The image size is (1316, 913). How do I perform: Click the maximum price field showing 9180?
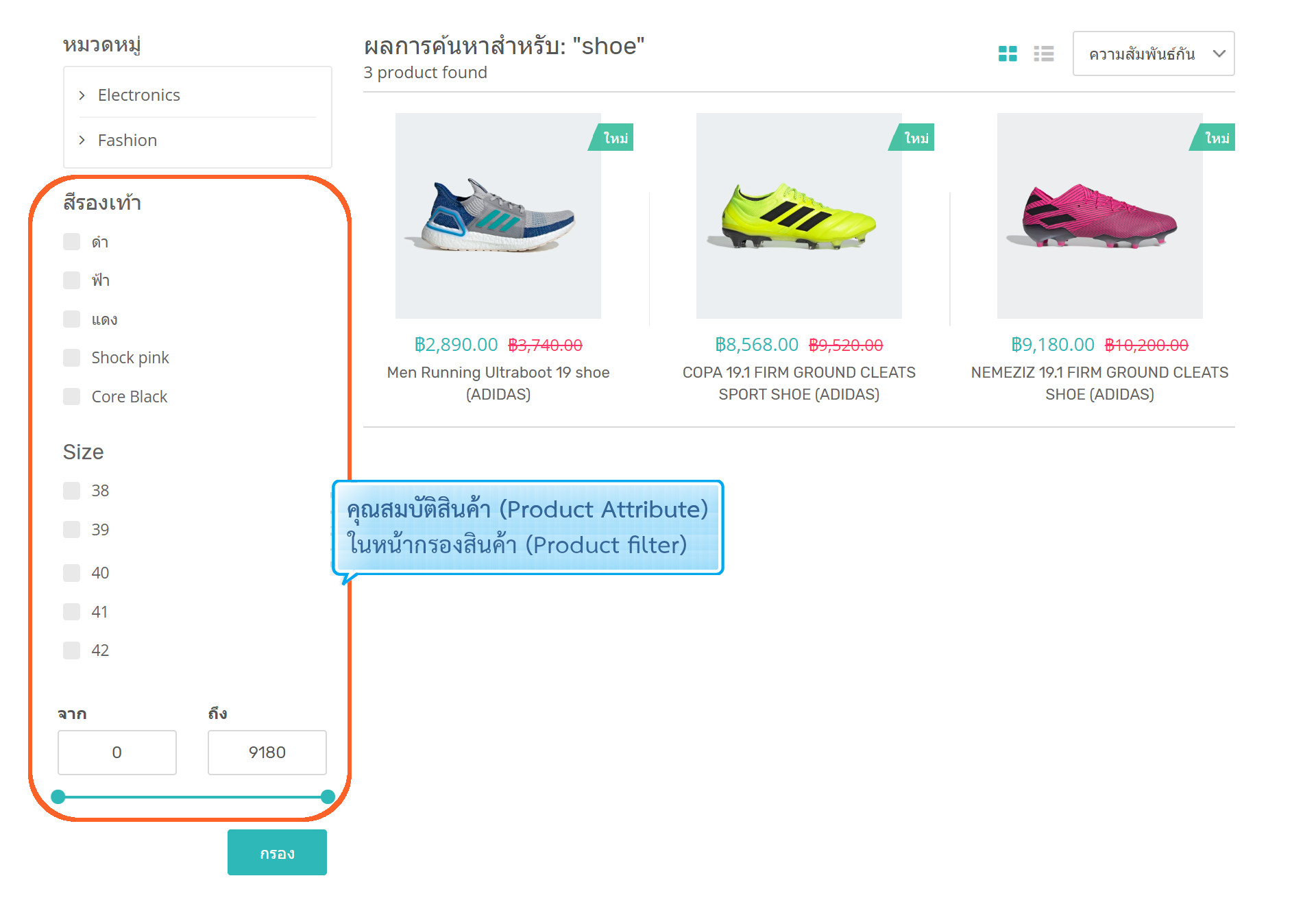click(x=267, y=753)
